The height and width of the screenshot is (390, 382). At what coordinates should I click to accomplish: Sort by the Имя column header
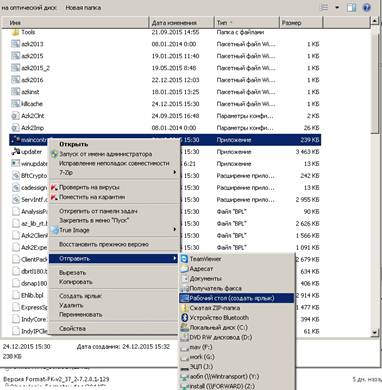[75, 23]
